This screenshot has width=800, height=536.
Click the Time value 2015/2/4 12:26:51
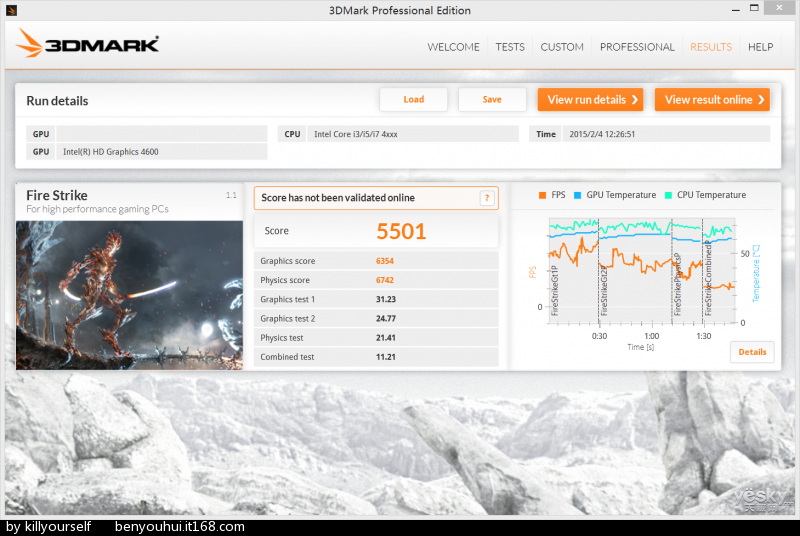666,134
